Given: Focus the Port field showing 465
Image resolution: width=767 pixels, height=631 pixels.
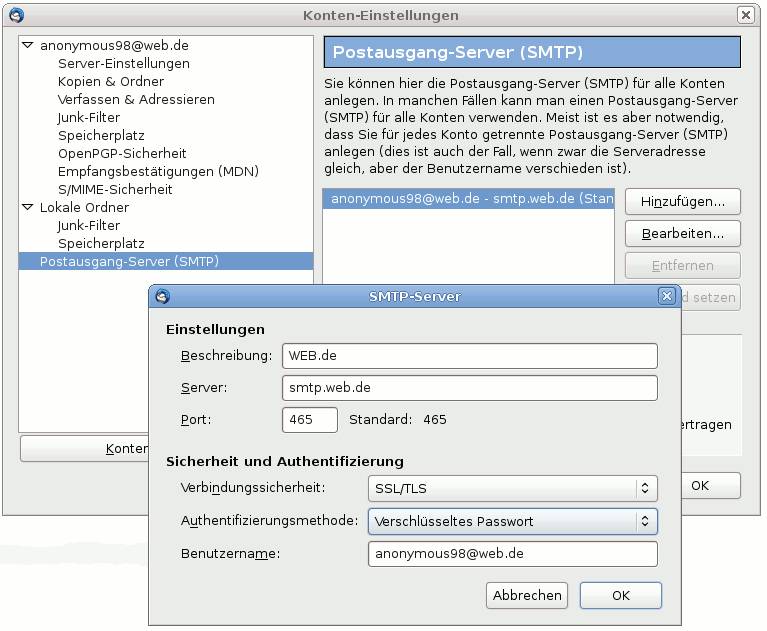Looking at the screenshot, I should (310, 420).
